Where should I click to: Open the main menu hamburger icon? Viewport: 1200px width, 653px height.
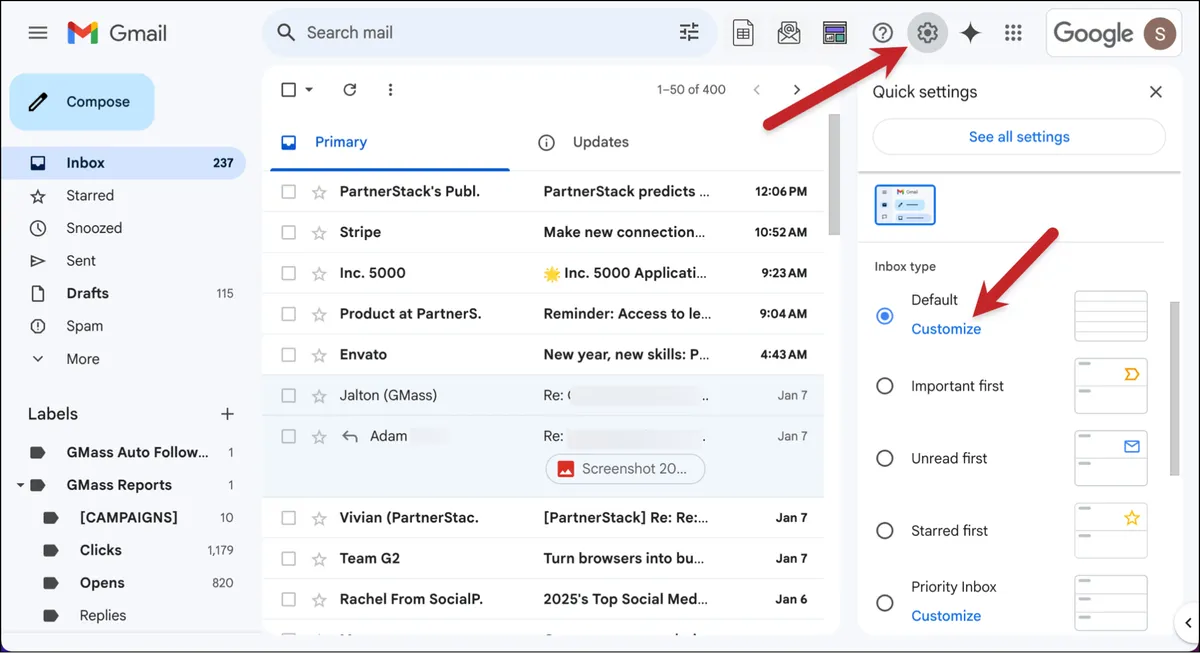[x=38, y=32]
